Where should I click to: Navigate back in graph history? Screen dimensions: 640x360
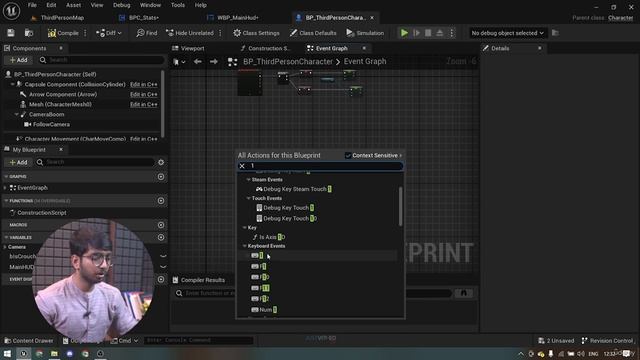[198, 62]
